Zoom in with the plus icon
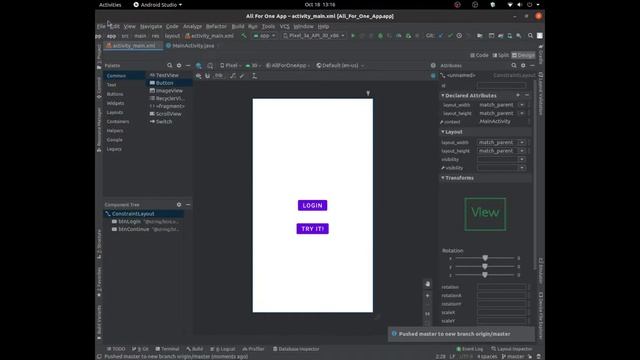 tap(427, 296)
